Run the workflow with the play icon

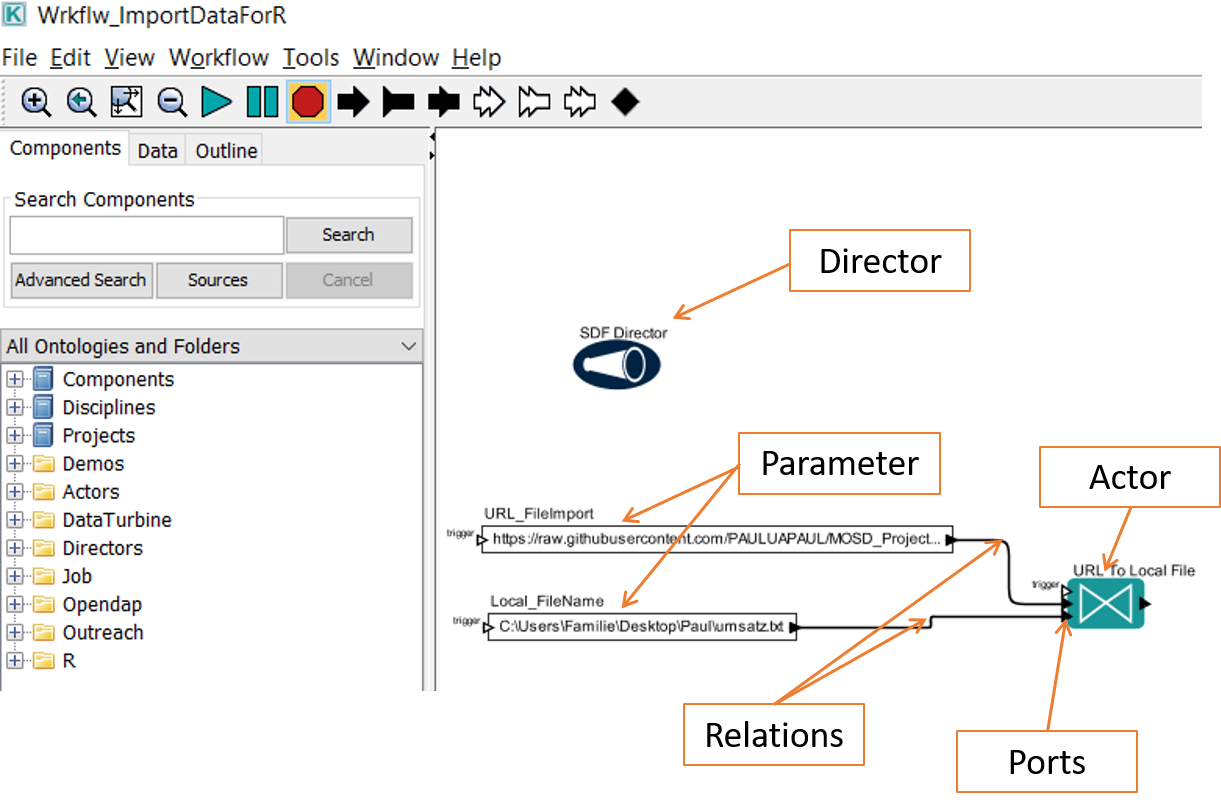tap(217, 102)
